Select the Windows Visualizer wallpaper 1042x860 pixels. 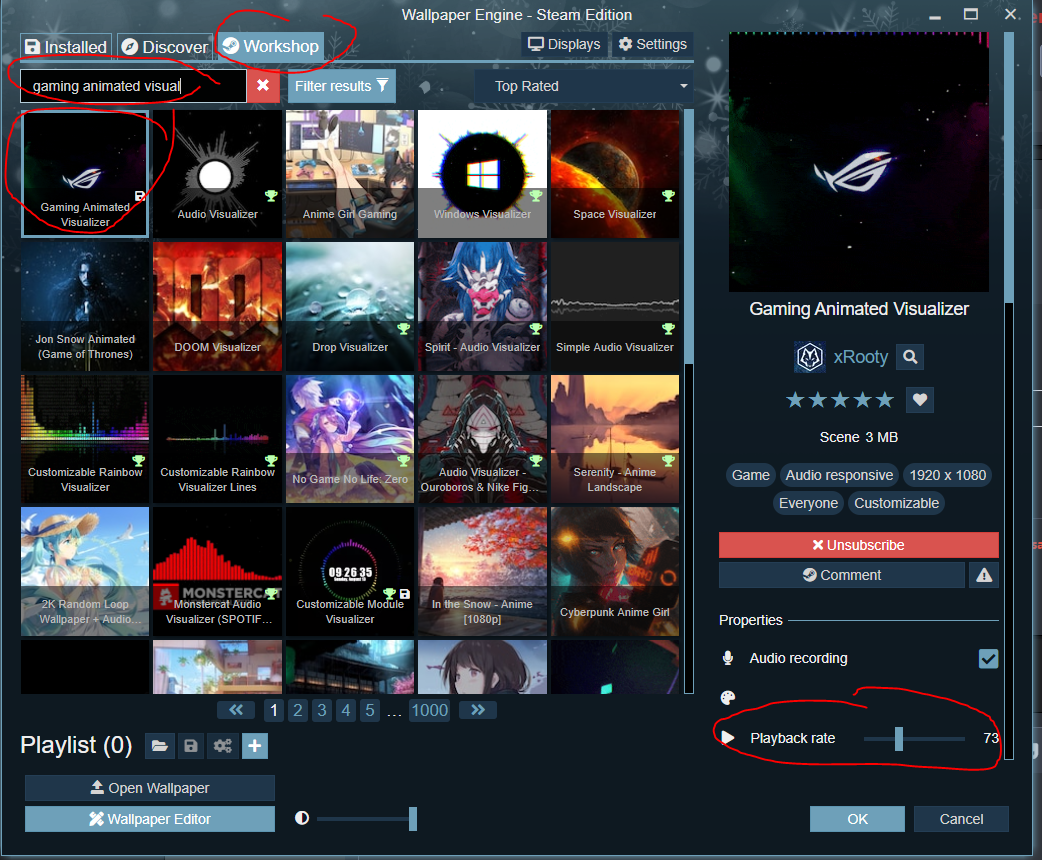tap(482, 174)
